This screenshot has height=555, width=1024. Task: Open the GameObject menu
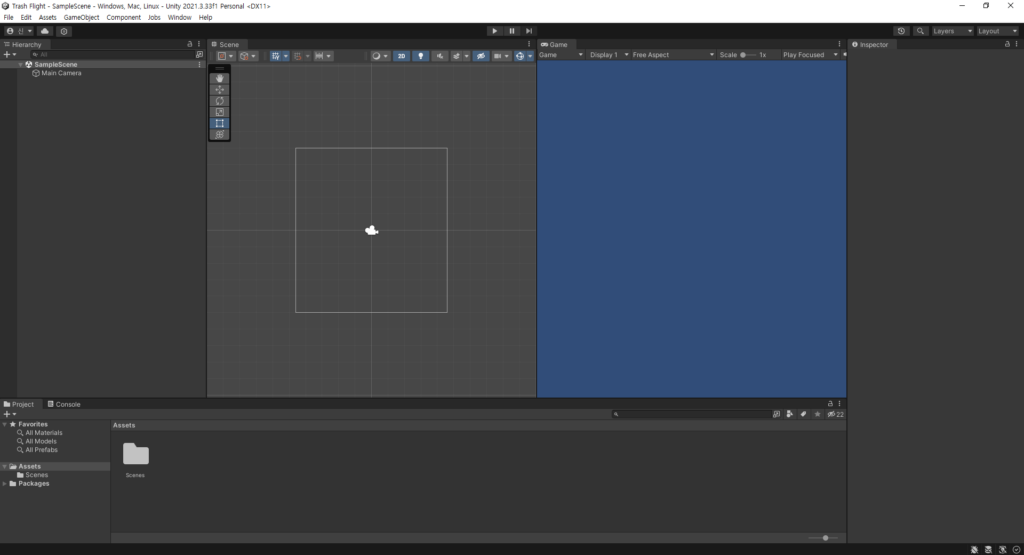(80, 18)
